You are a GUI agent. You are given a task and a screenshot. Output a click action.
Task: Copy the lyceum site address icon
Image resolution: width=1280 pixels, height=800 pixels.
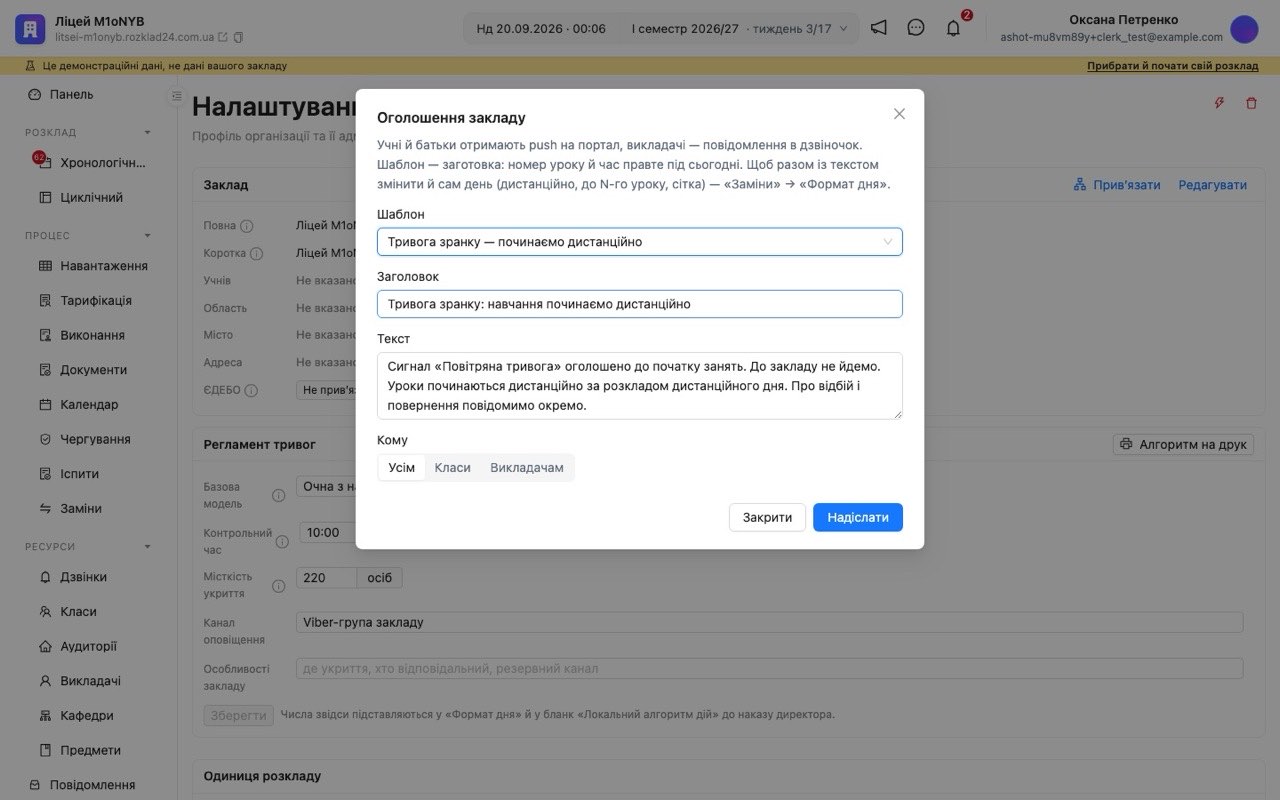click(238, 37)
